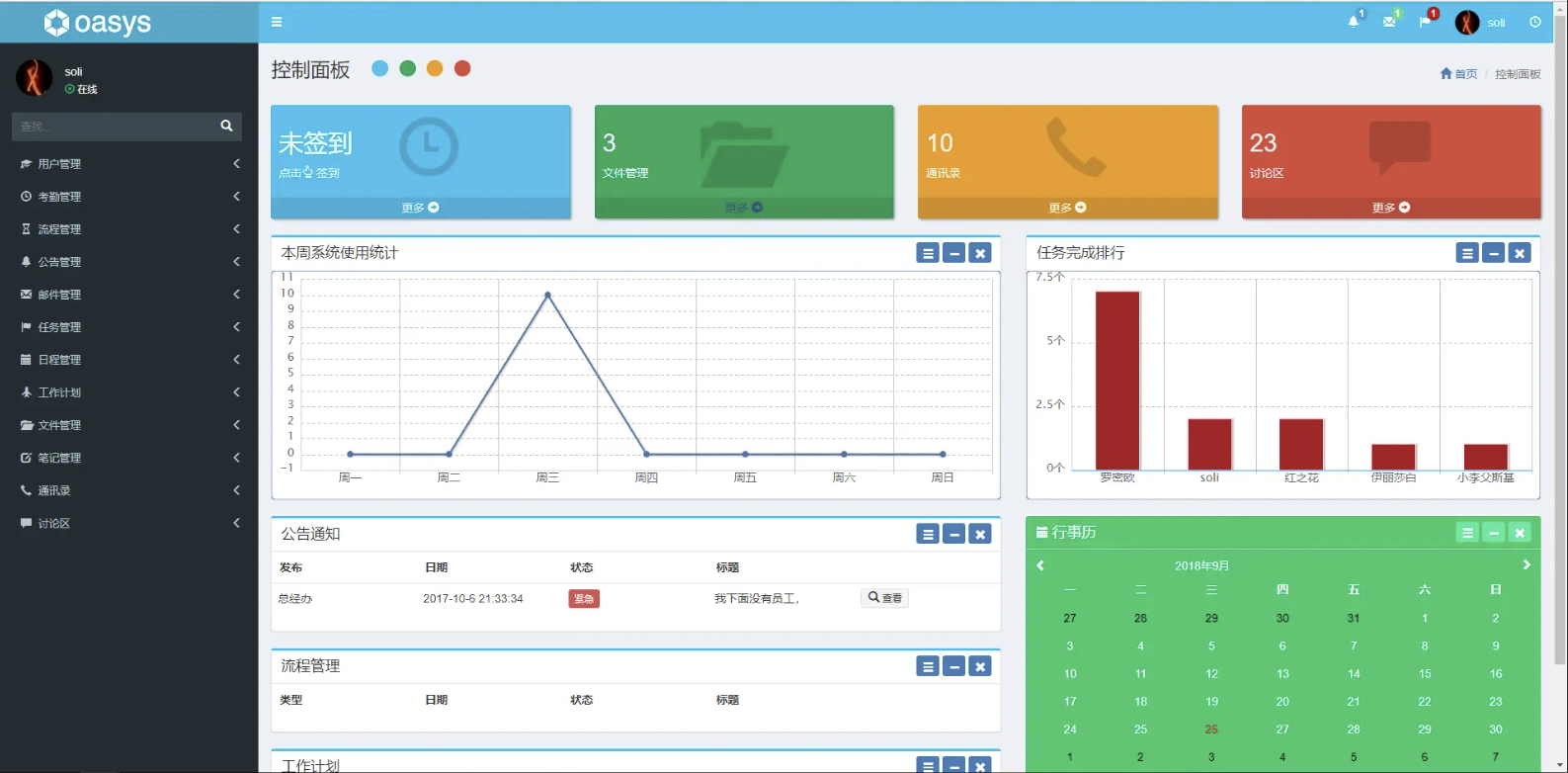Select the green theme color dot
The height and width of the screenshot is (773, 1568).
pos(407,68)
